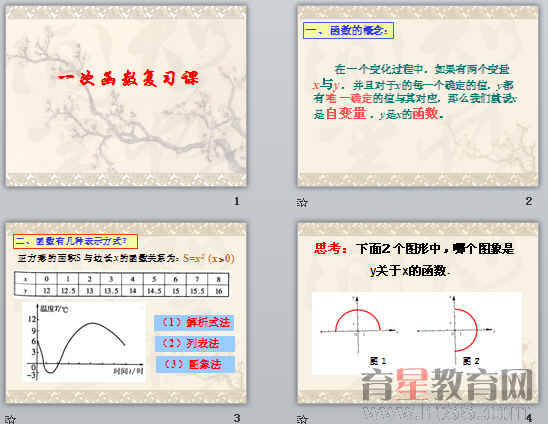Select slide 2 thumbnail about 函数的概念

pyautogui.click(x=418, y=96)
